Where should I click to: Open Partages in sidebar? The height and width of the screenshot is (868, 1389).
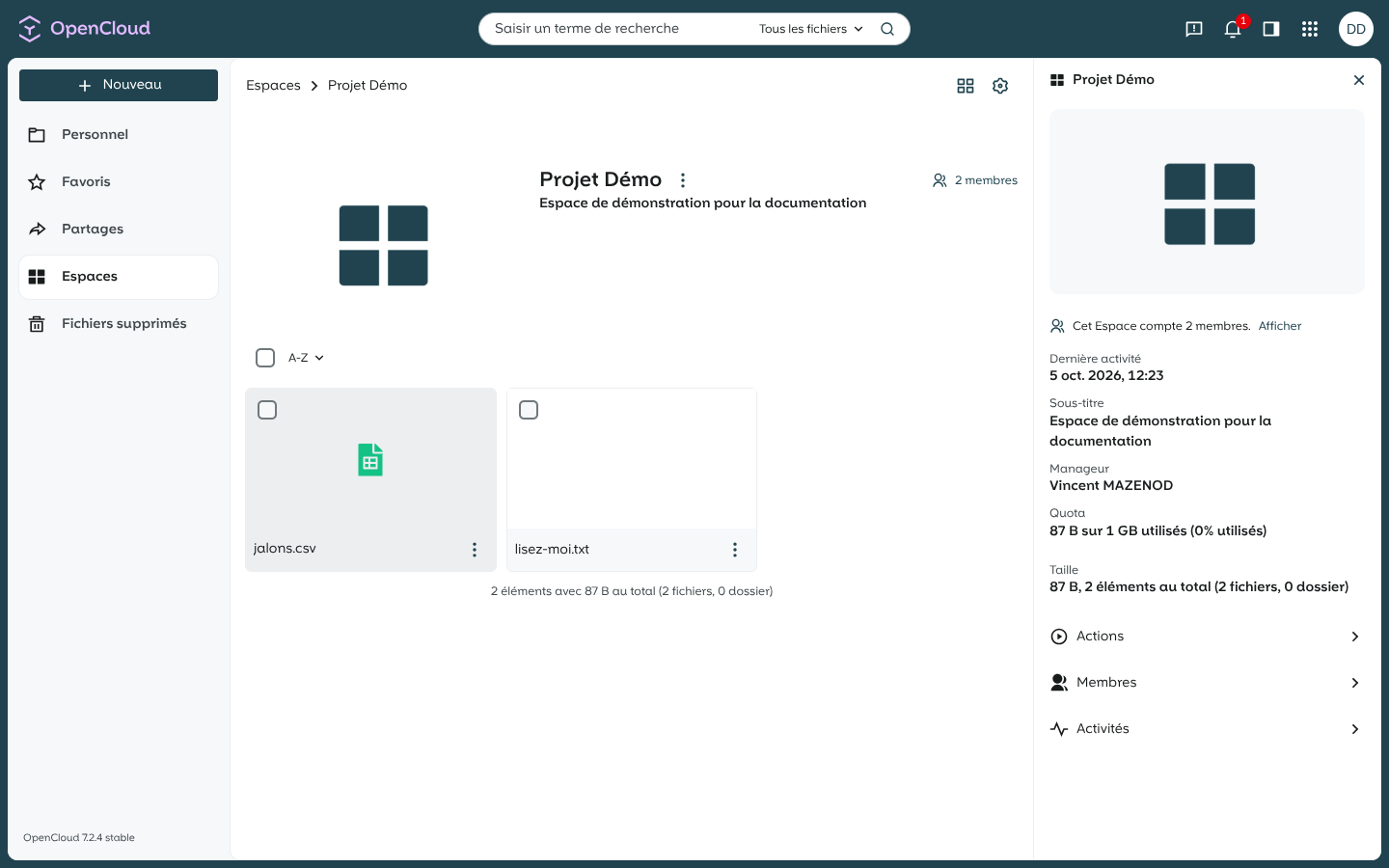tap(119, 230)
